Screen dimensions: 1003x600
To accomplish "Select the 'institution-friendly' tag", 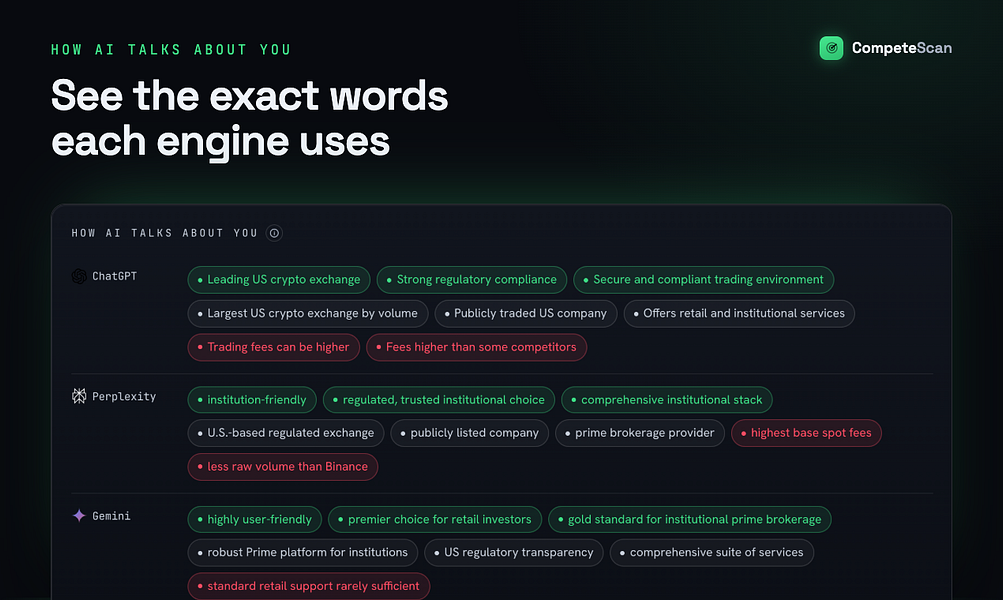I will 252,400.
